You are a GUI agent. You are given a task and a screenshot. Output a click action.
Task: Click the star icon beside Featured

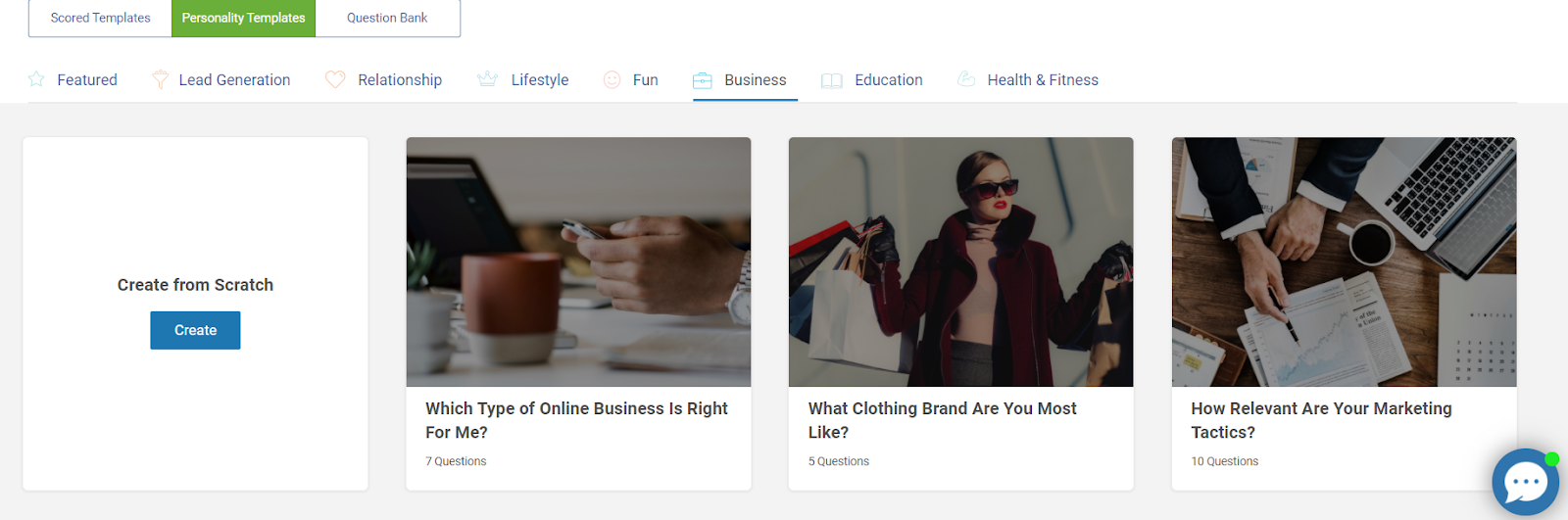36,79
